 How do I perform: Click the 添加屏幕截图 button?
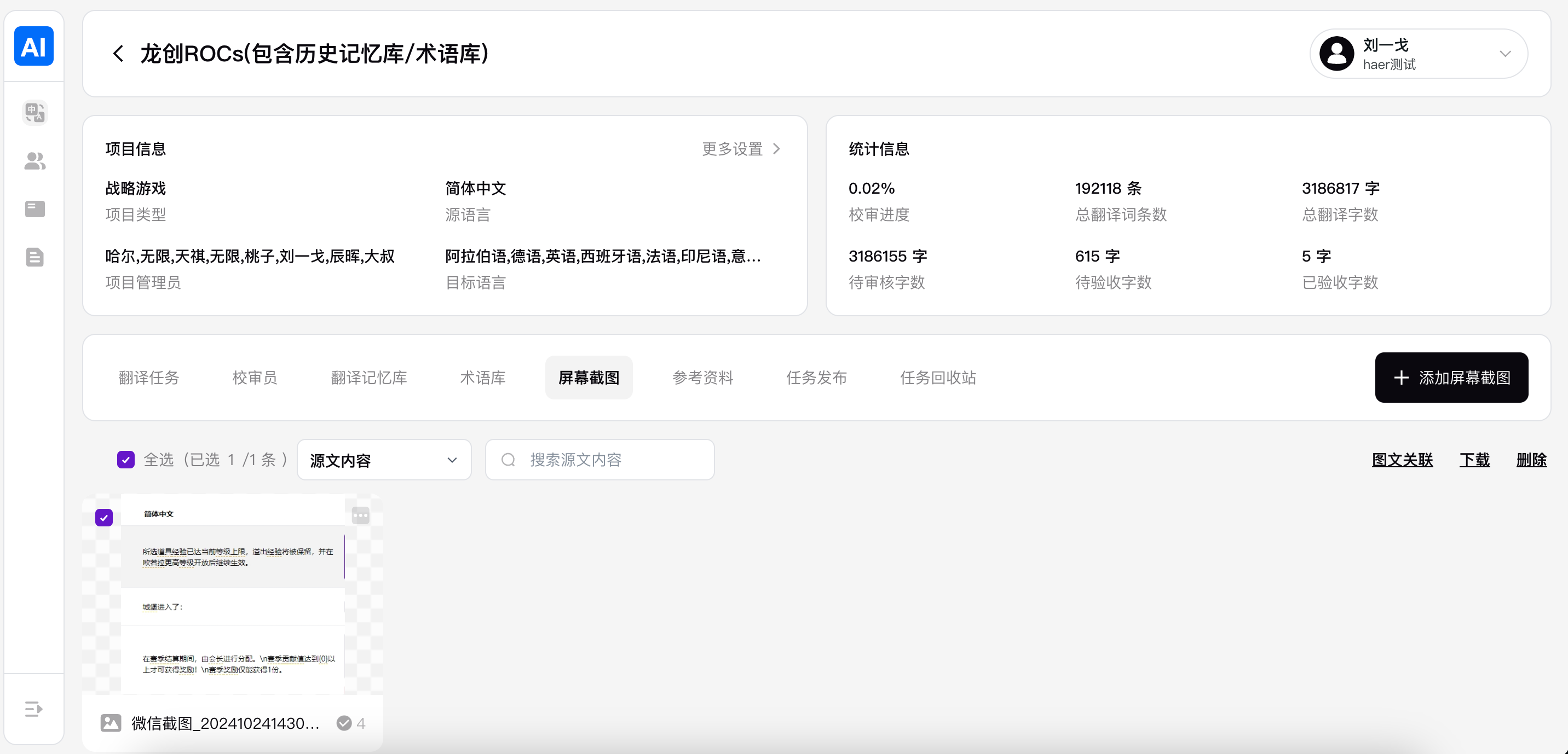pyautogui.click(x=1451, y=378)
